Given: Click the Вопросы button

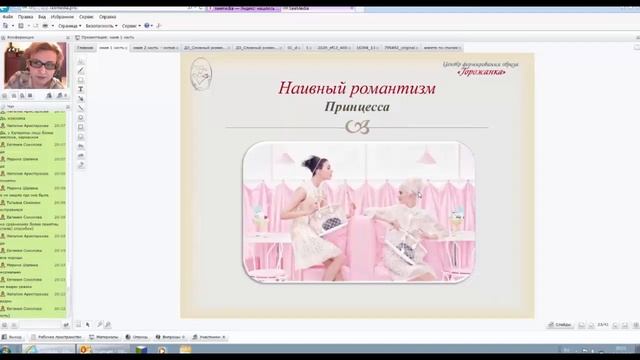Looking at the screenshot, I should pyautogui.click(x=170, y=337).
